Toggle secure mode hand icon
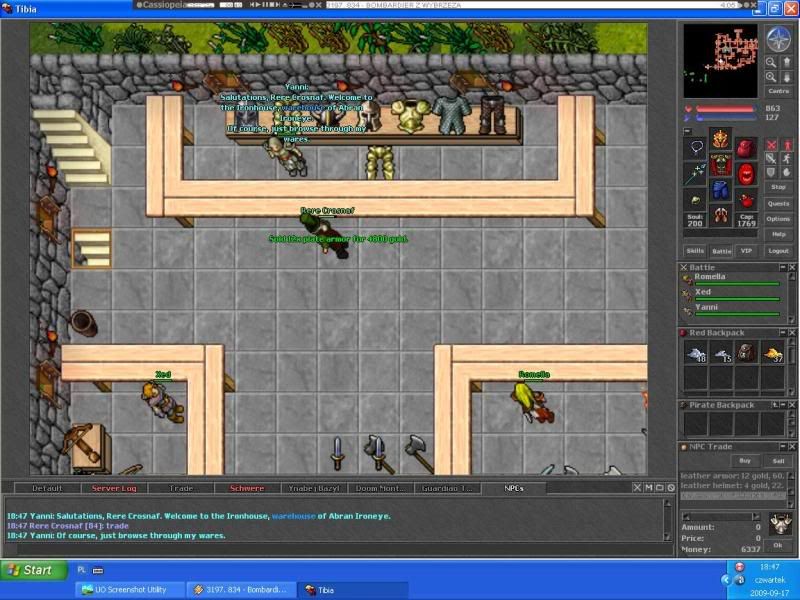The width and height of the screenshot is (800, 600). pyautogui.click(x=787, y=172)
